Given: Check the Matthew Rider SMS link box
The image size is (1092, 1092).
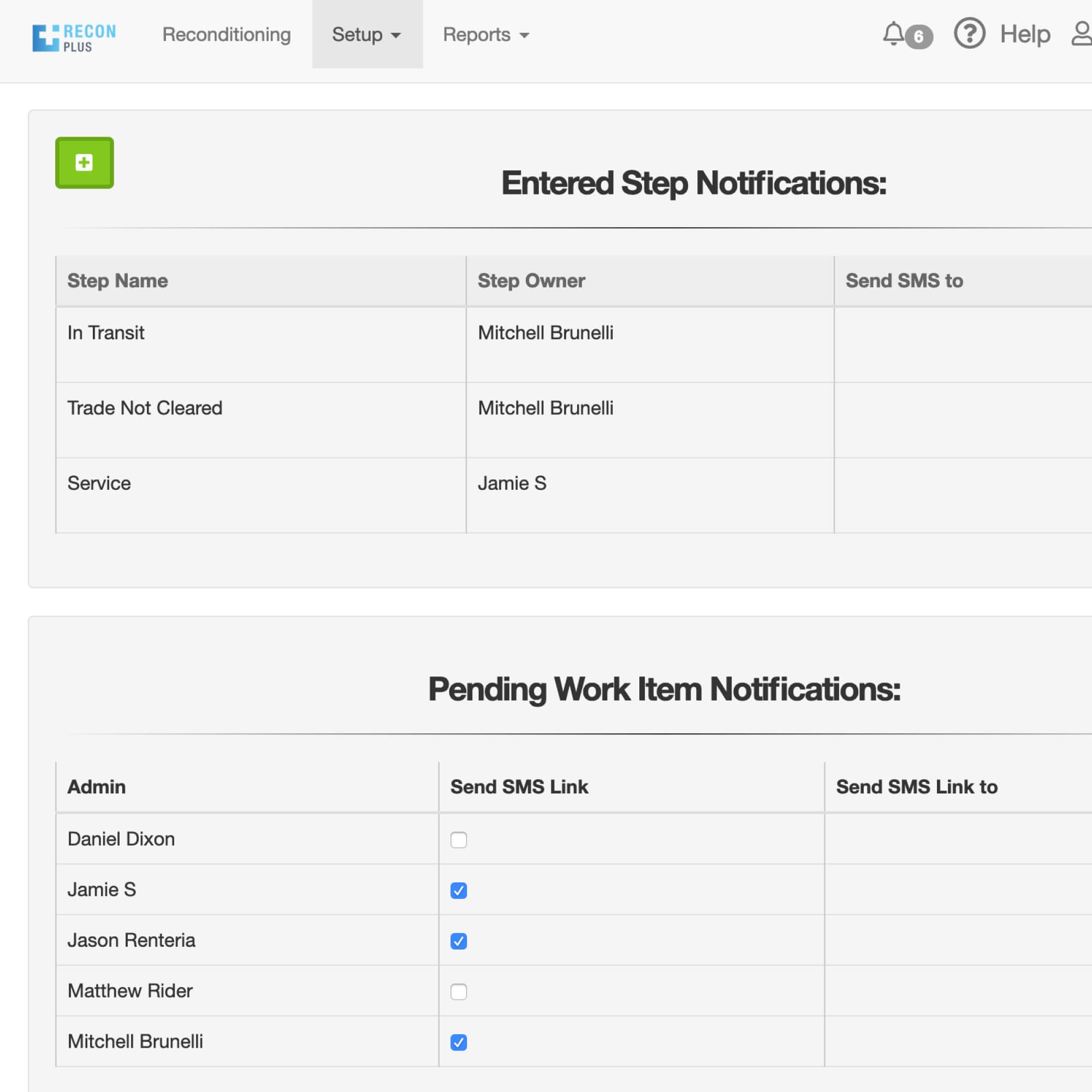Looking at the screenshot, I should (x=459, y=992).
